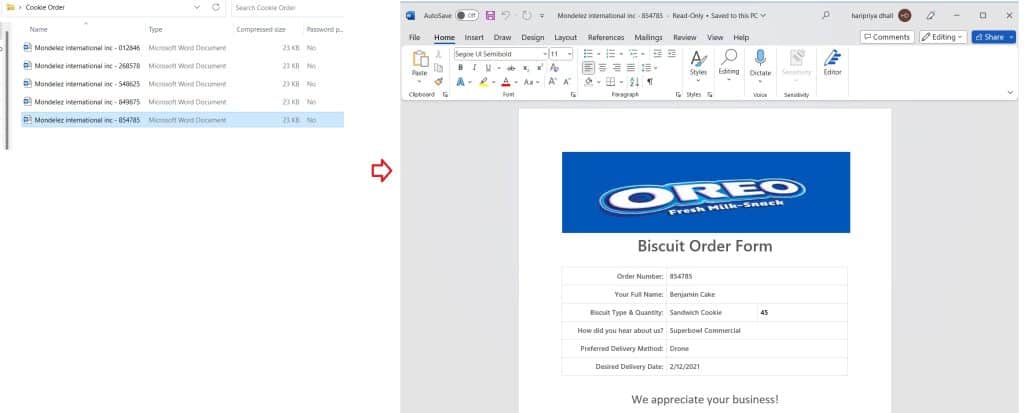Viewport: 1024px width, 413px height.
Task: Switch to the Design tab
Action: pyautogui.click(x=532, y=37)
